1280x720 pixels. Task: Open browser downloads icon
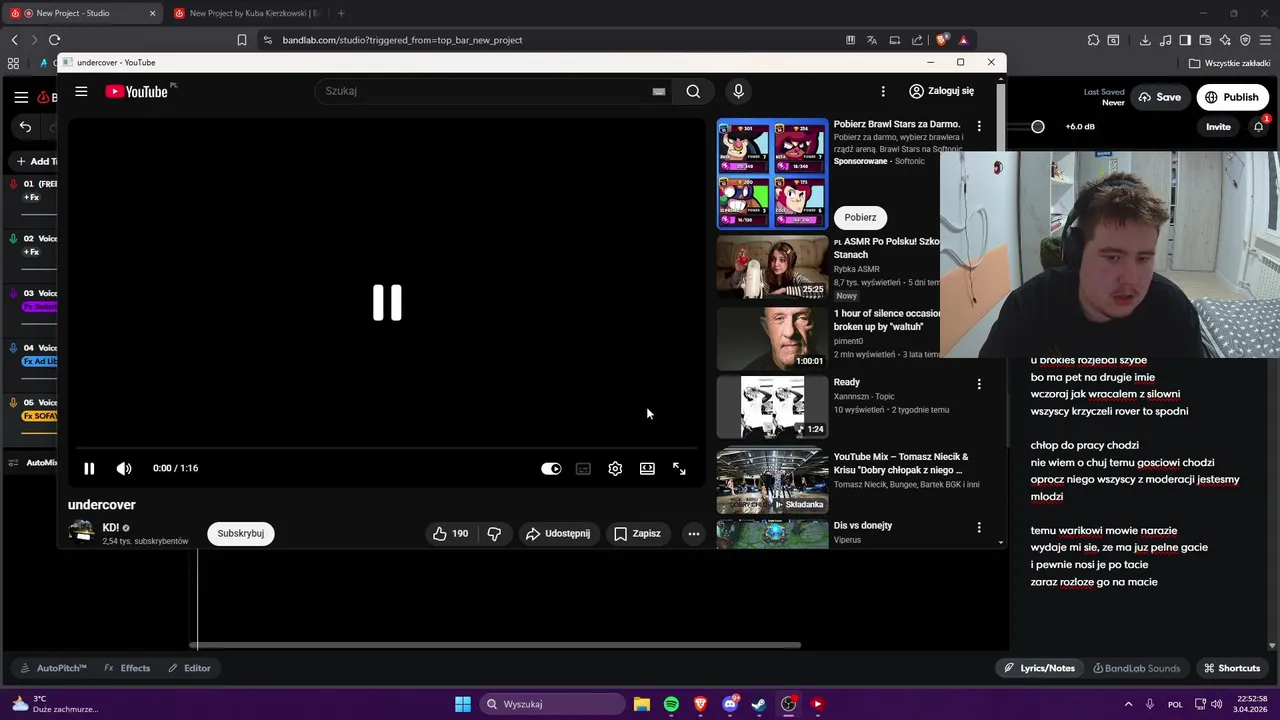(1145, 40)
